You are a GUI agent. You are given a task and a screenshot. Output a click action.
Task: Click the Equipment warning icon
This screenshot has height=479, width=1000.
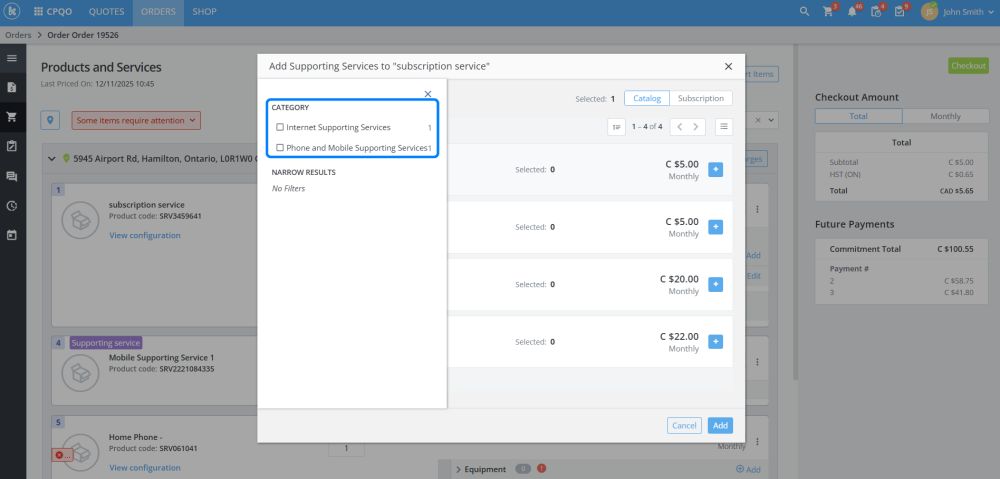tap(541, 469)
